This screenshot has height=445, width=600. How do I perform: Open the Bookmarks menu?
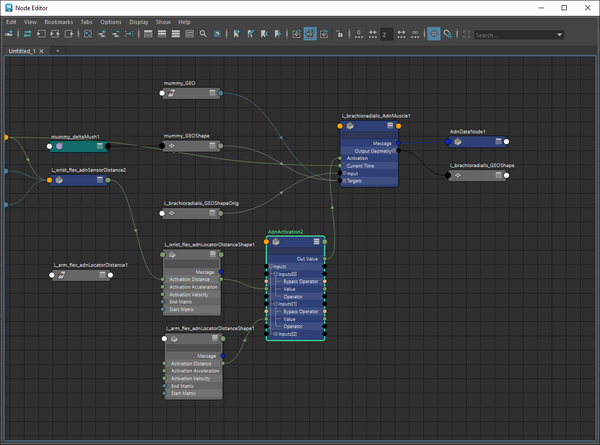(60, 21)
